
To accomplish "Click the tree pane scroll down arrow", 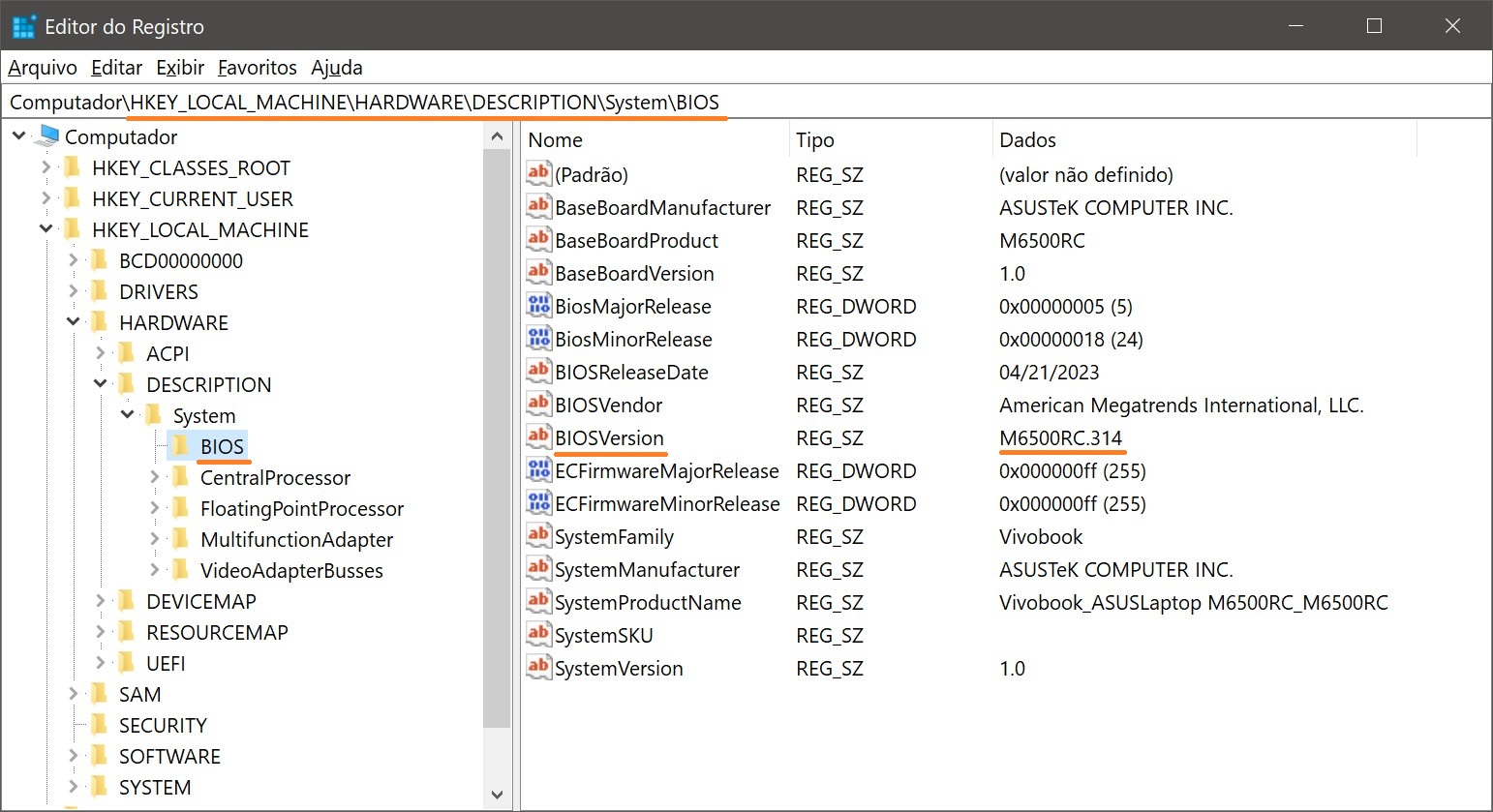I will point(497,795).
